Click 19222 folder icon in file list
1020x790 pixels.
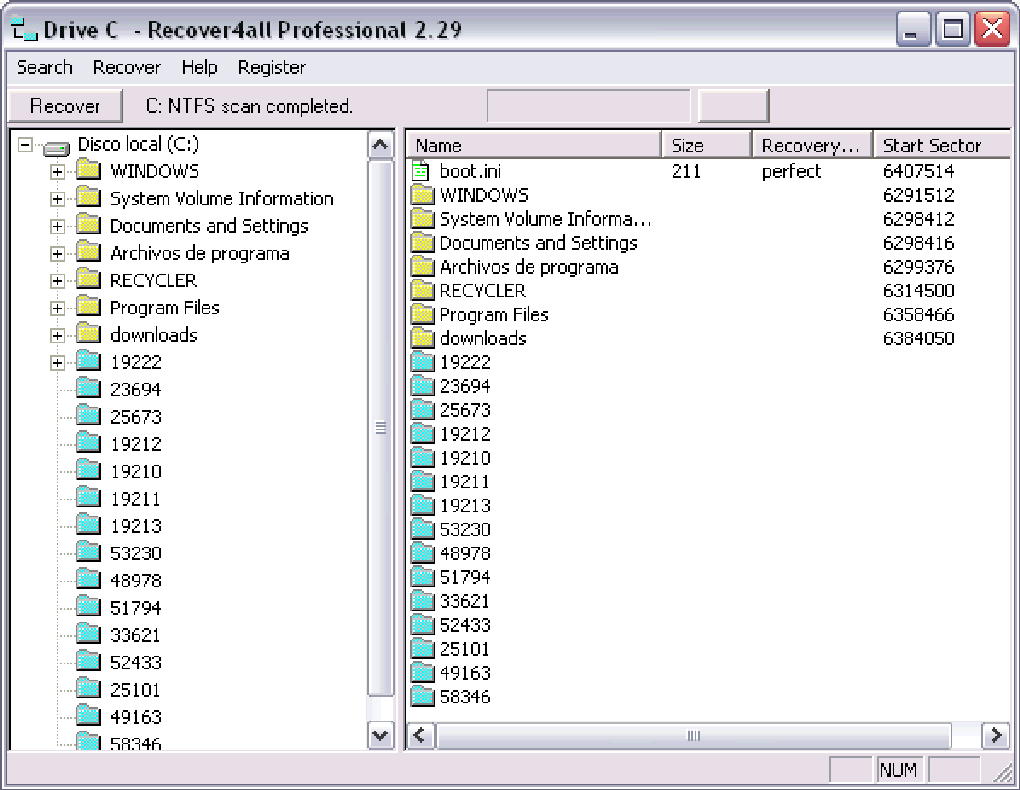[423, 362]
